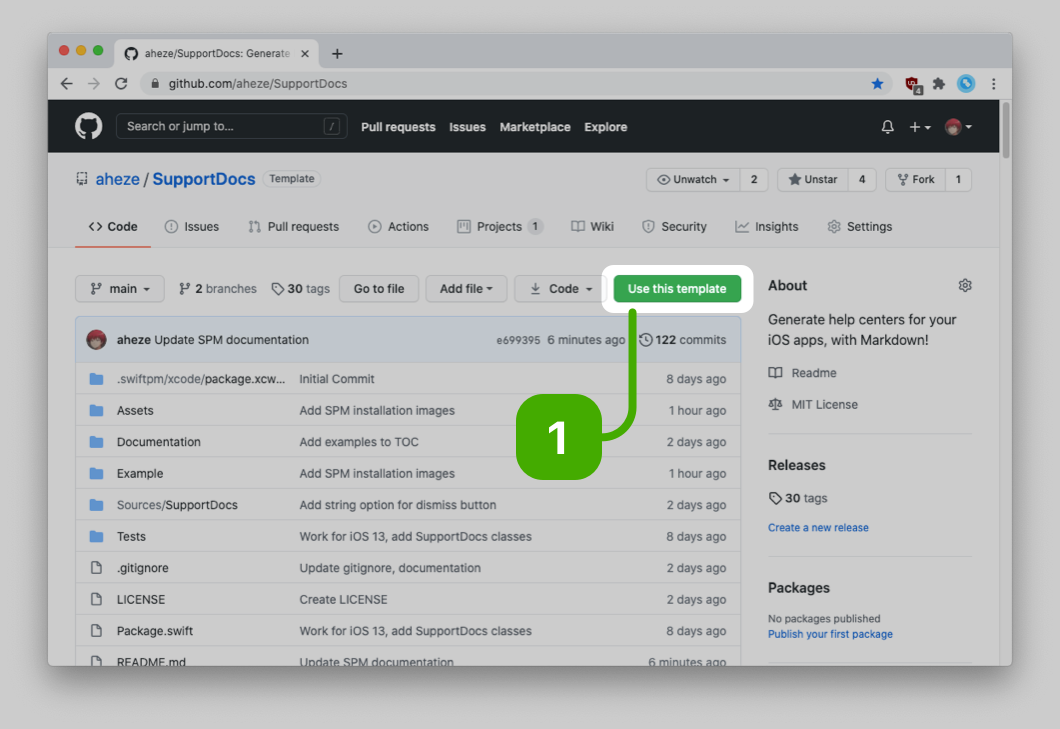Click Marketplace in top navigation
Screen dimensions: 1060x729
tap(535, 127)
